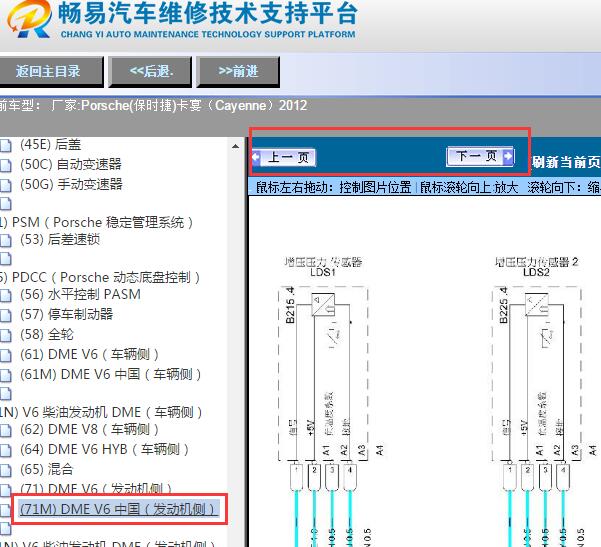This screenshot has width=601, height=547.
Task: Click the B225.4 connector label
Action: [504, 305]
